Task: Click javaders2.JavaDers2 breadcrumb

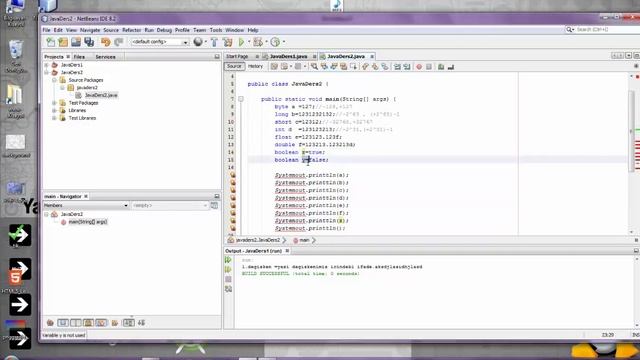Action: (258, 240)
